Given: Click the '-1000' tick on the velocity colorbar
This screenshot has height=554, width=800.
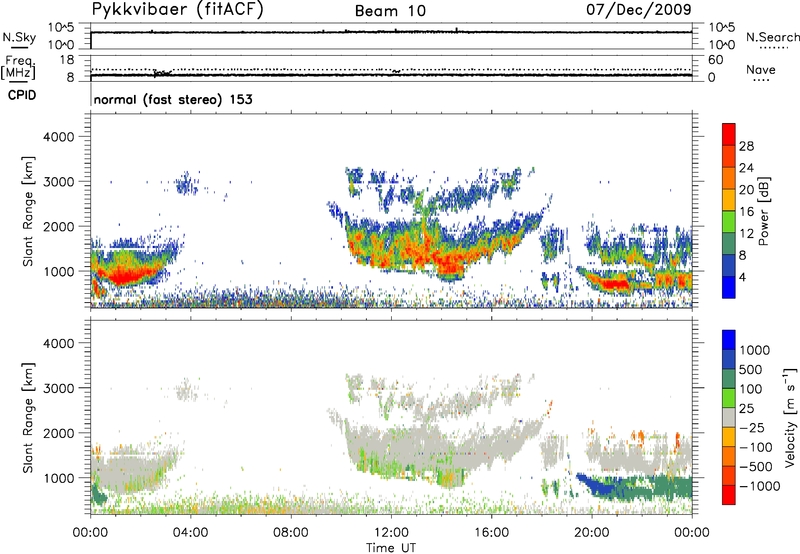Looking at the screenshot, I should [x=759, y=486].
